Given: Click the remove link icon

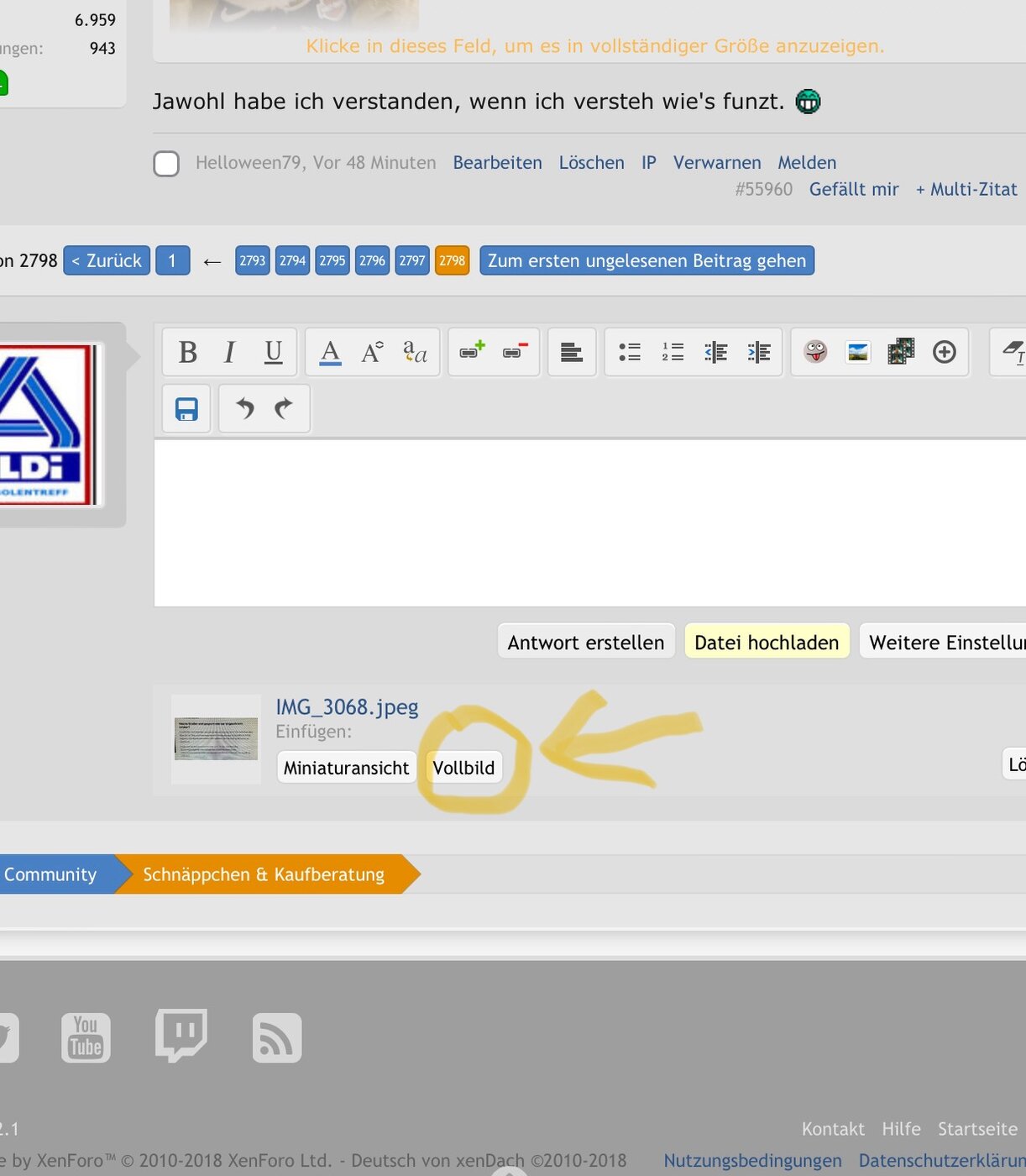Looking at the screenshot, I should [x=515, y=352].
